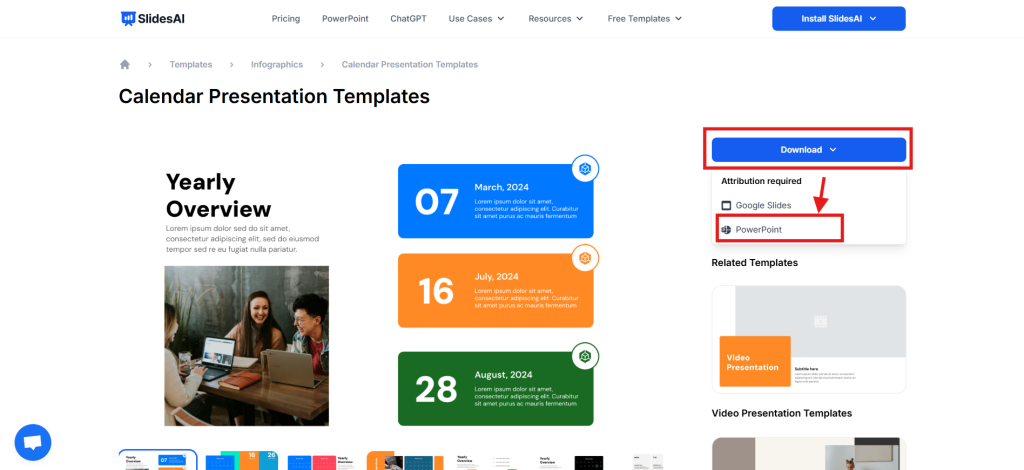
Task: Click the Yearly Overview slide title
Action: (x=218, y=195)
